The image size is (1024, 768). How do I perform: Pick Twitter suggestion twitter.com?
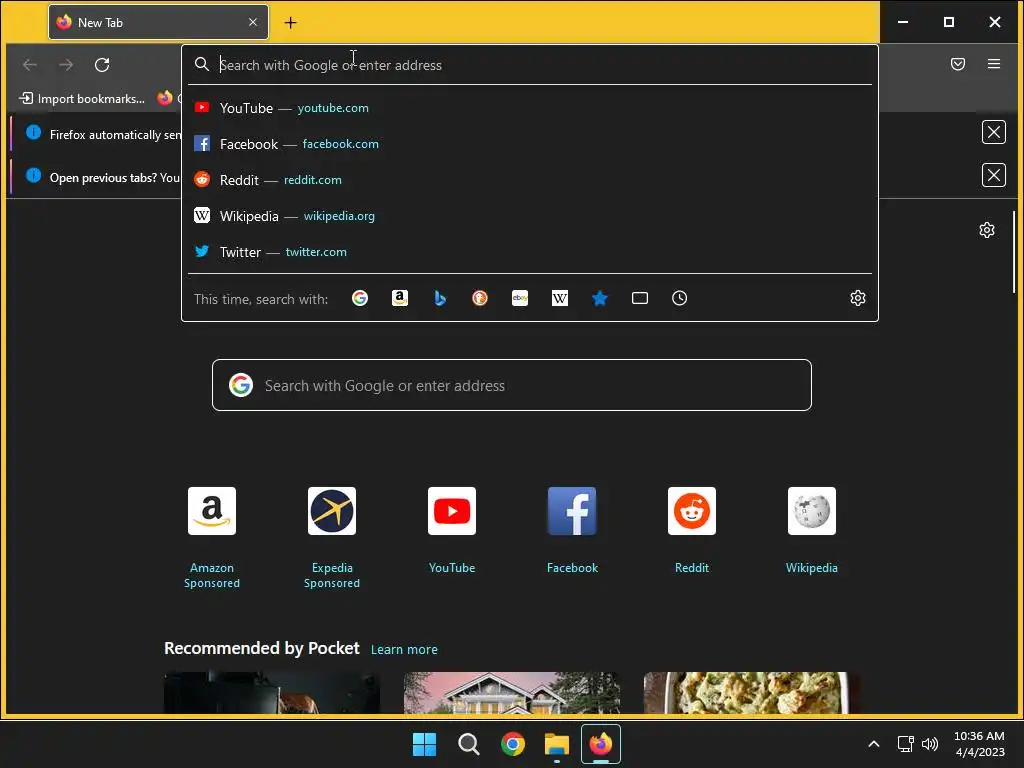point(530,252)
